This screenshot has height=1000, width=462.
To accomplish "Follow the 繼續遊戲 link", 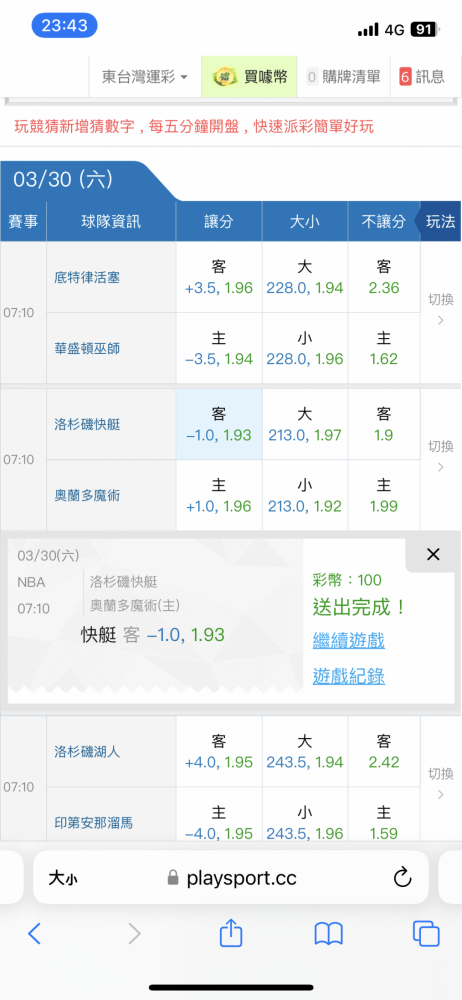I will (x=348, y=640).
